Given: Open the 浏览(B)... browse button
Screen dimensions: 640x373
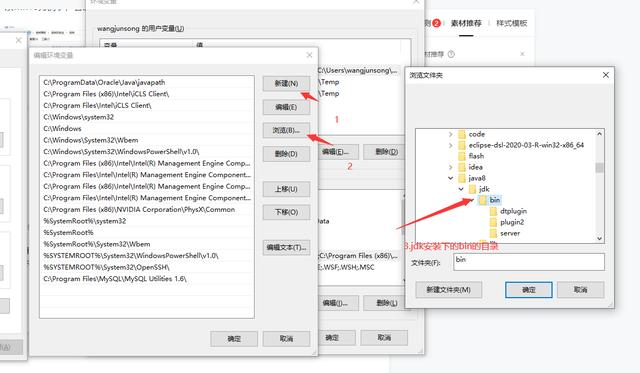Looking at the screenshot, I should (286, 130).
